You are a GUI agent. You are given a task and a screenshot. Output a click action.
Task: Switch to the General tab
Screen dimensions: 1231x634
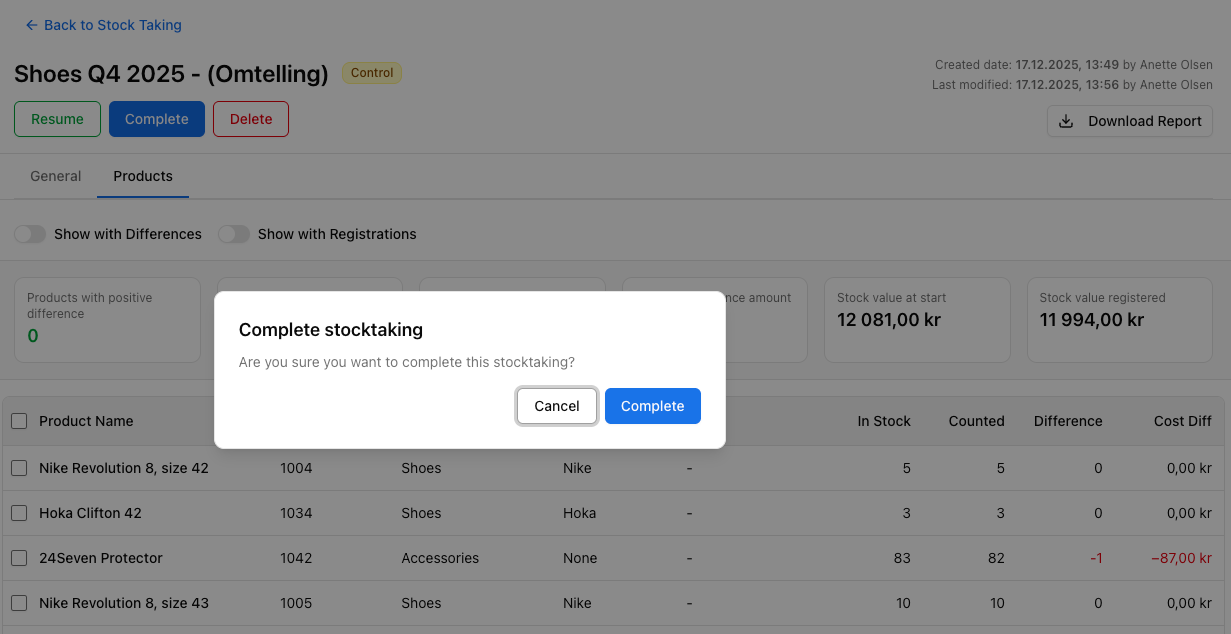coord(56,176)
